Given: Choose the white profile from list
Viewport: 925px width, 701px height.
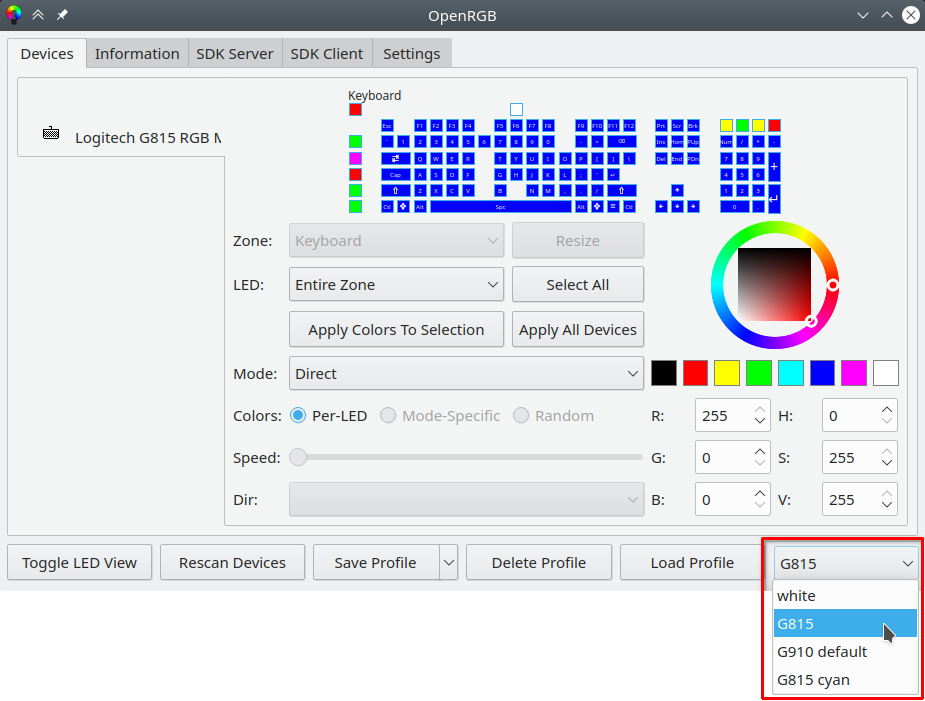Looking at the screenshot, I should [x=845, y=595].
